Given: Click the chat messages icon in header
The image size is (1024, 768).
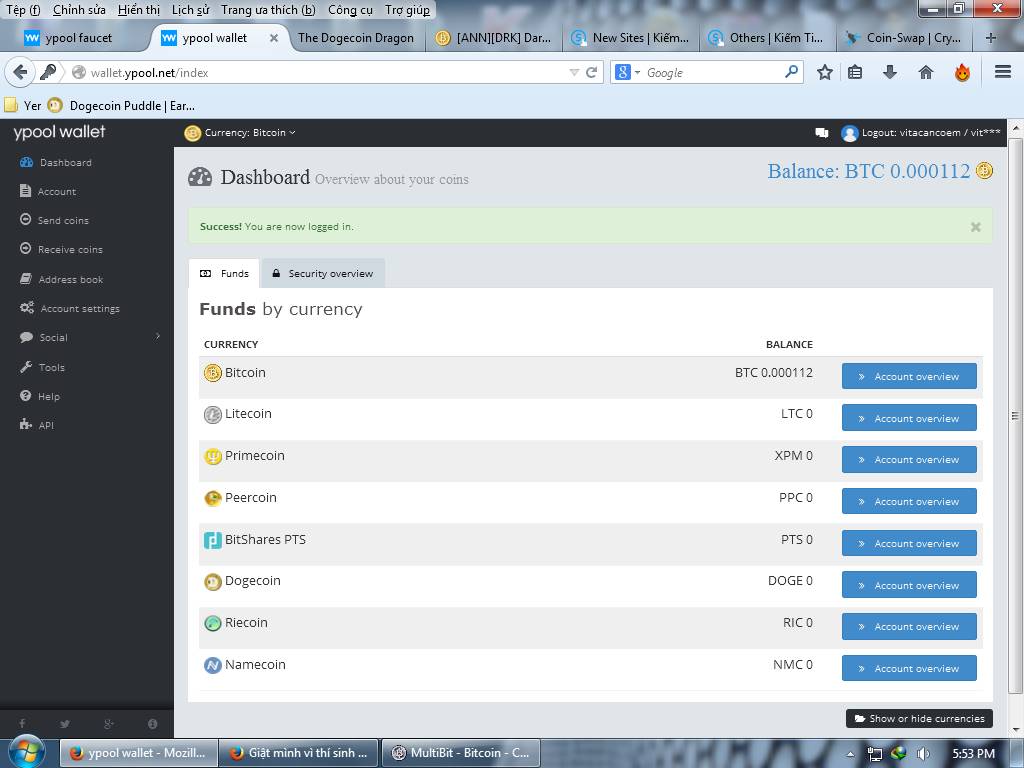Looking at the screenshot, I should click(822, 133).
